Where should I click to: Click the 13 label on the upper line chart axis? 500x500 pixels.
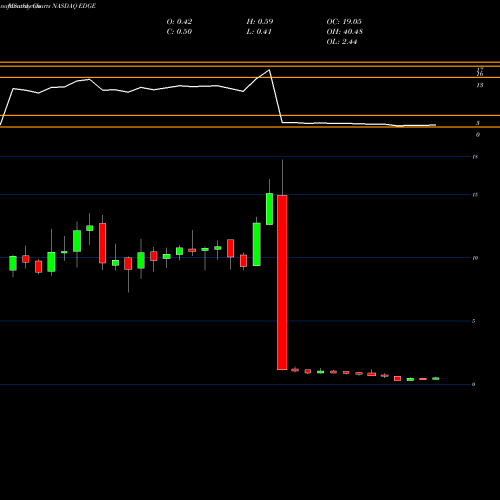[480, 85]
